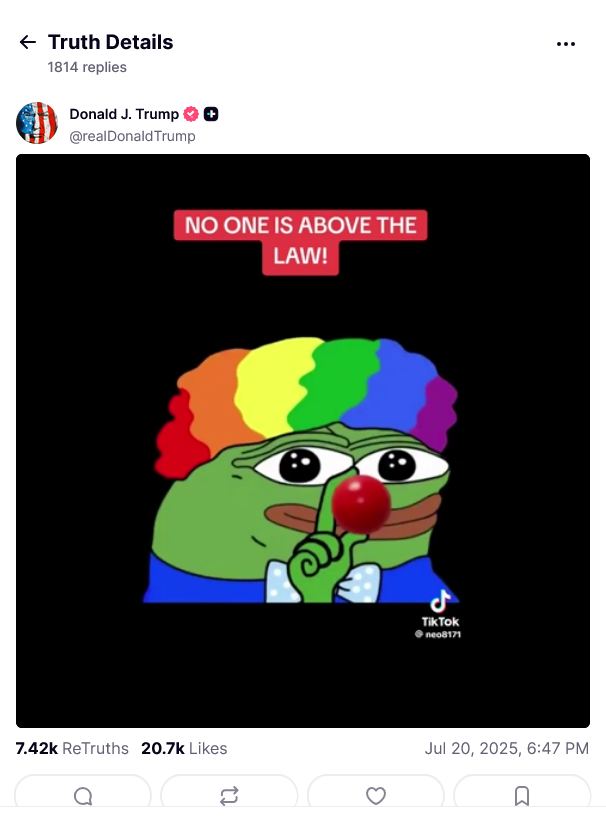Like the post with the heart icon

click(x=376, y=795)
